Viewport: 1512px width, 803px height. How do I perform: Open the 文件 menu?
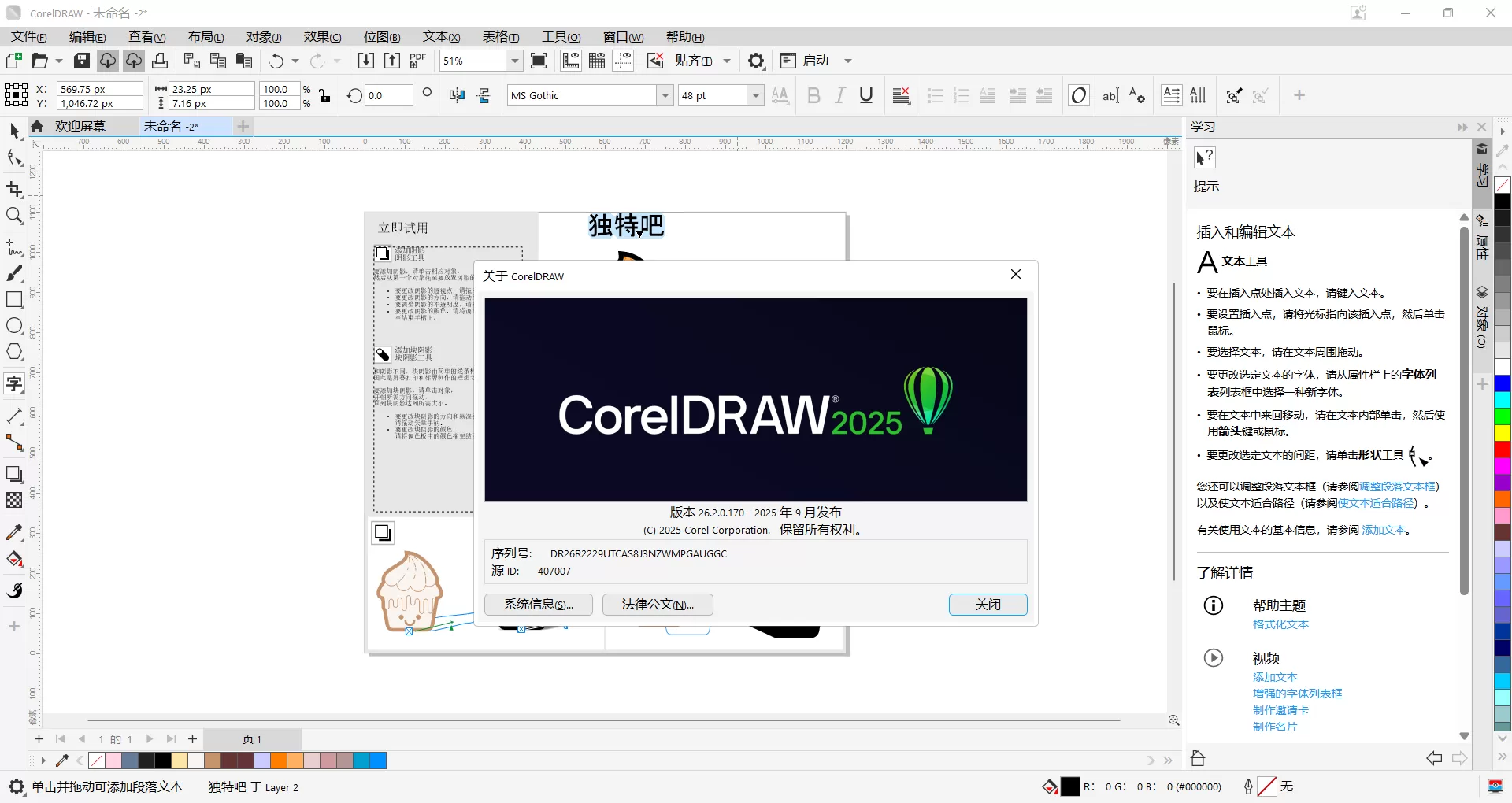click(27, 36)
